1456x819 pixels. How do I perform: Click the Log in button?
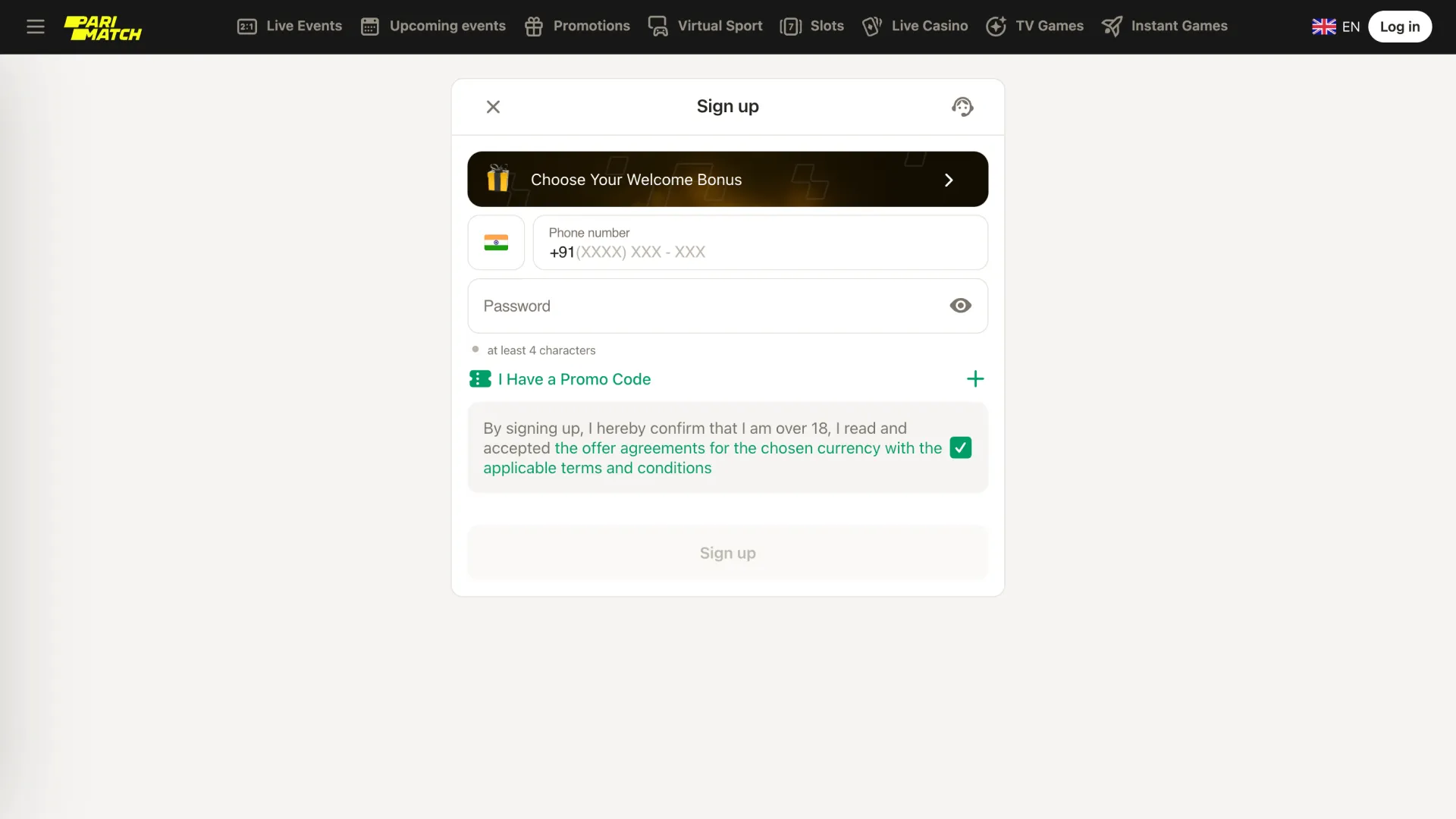1400,26
